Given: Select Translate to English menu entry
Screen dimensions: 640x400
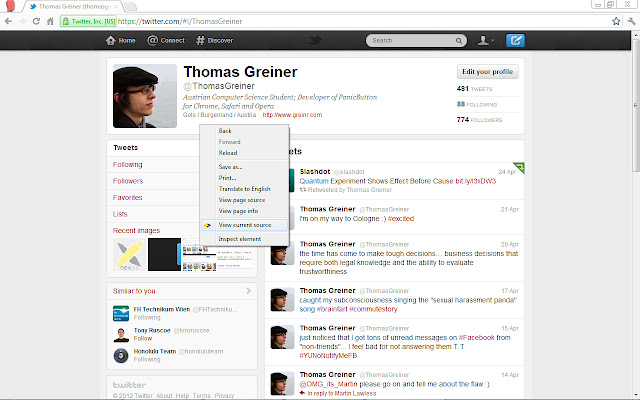Looking at the screenshot, I should [245, 189].
